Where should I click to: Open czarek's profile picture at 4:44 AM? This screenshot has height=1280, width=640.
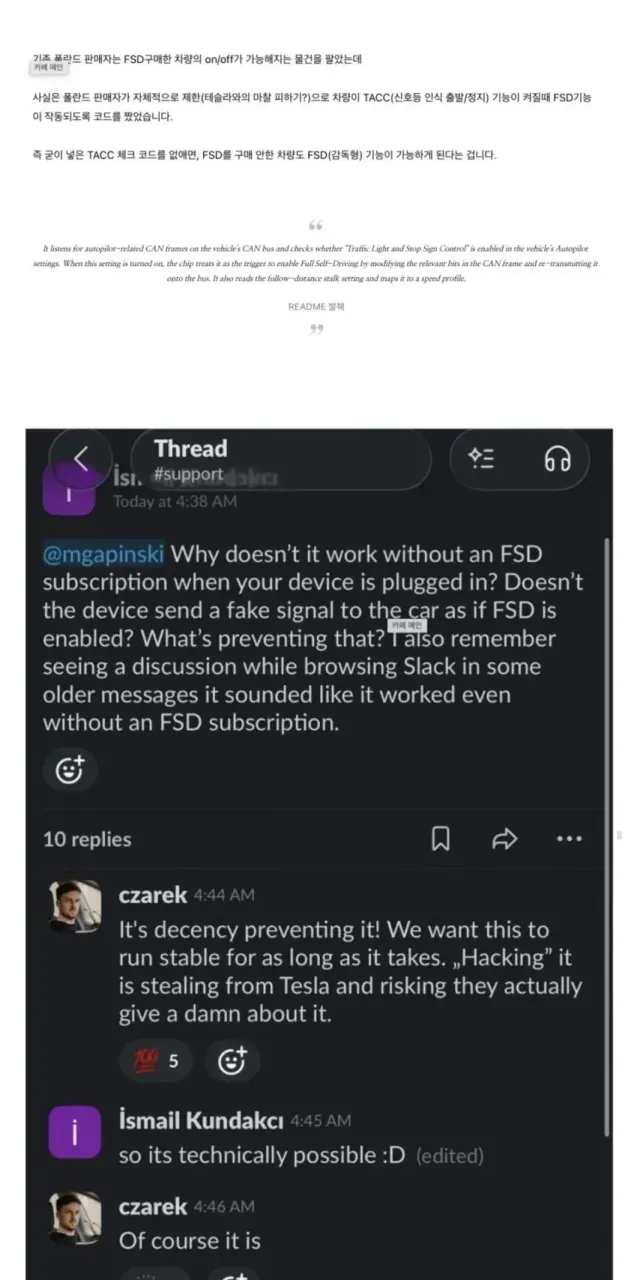point(75,906)
